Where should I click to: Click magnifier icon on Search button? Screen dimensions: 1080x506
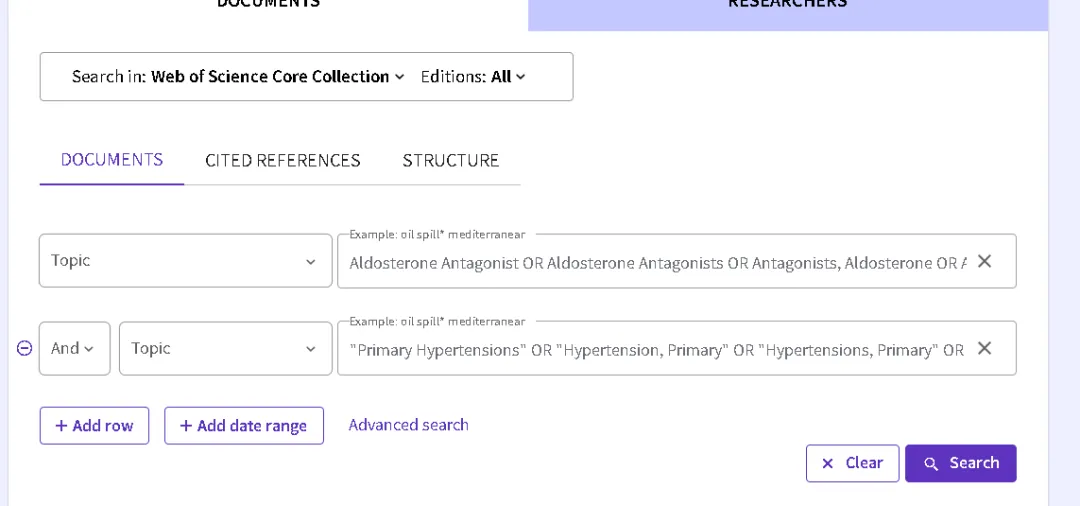point(931,464)
